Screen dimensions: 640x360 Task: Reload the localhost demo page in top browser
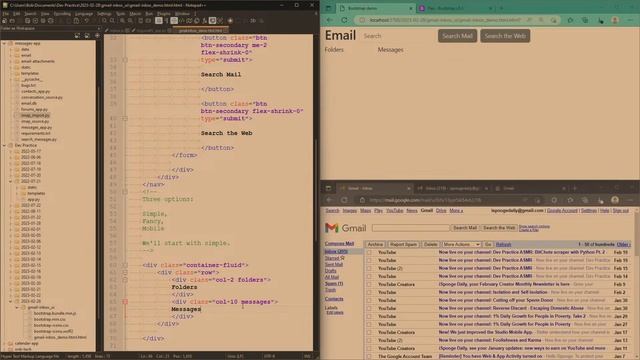click(x=344, y=20)
